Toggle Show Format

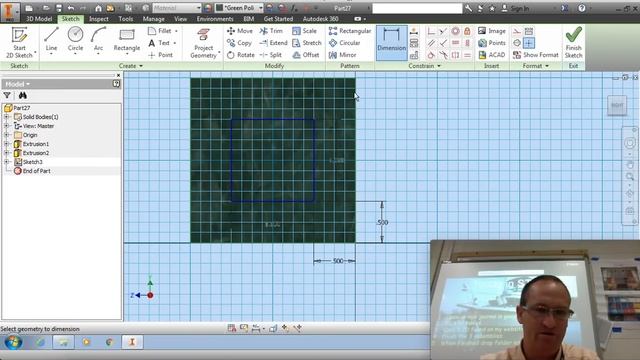tap(536, 55)
